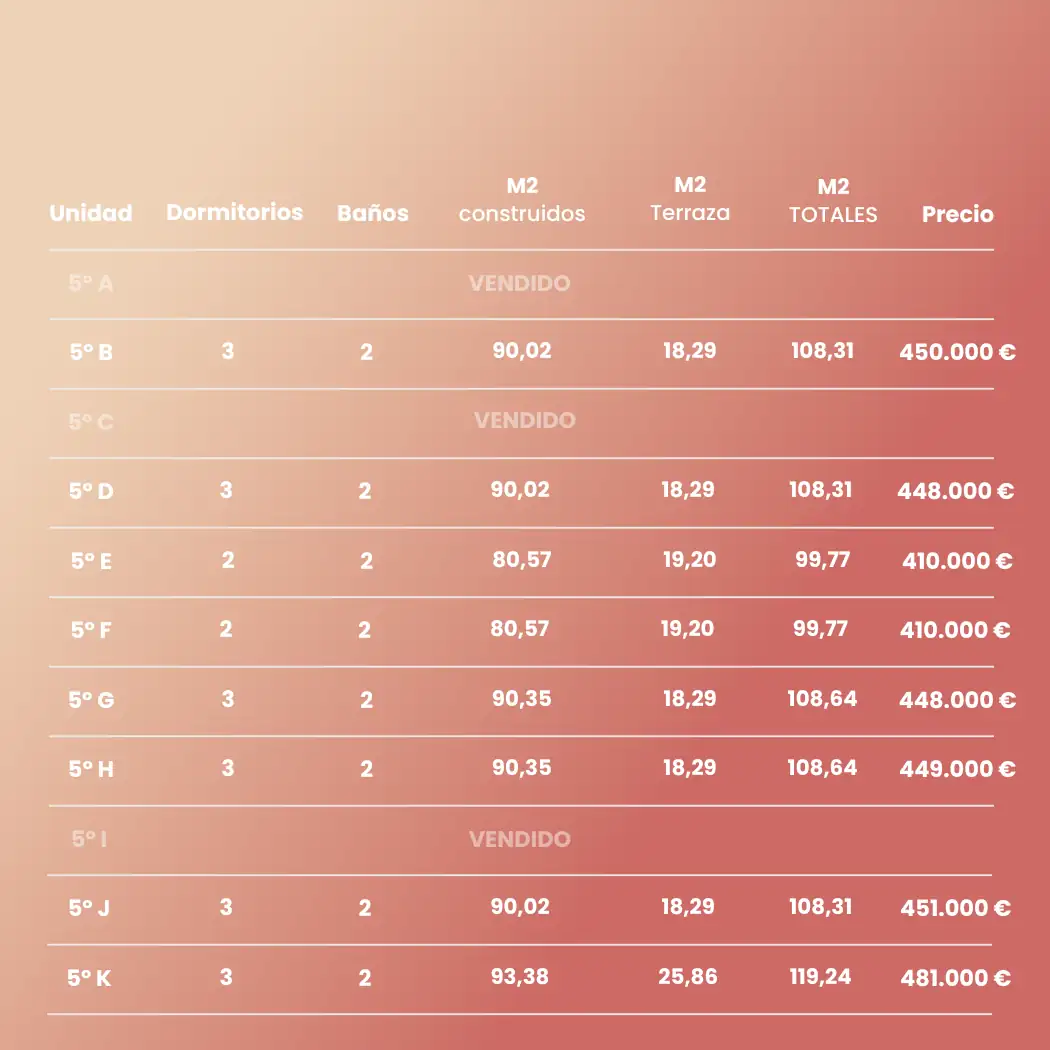Click the 5º F price of 410.000 €
Image resolution: width=1050 pixels, height=1050 pixels.
tap(956, 630)
